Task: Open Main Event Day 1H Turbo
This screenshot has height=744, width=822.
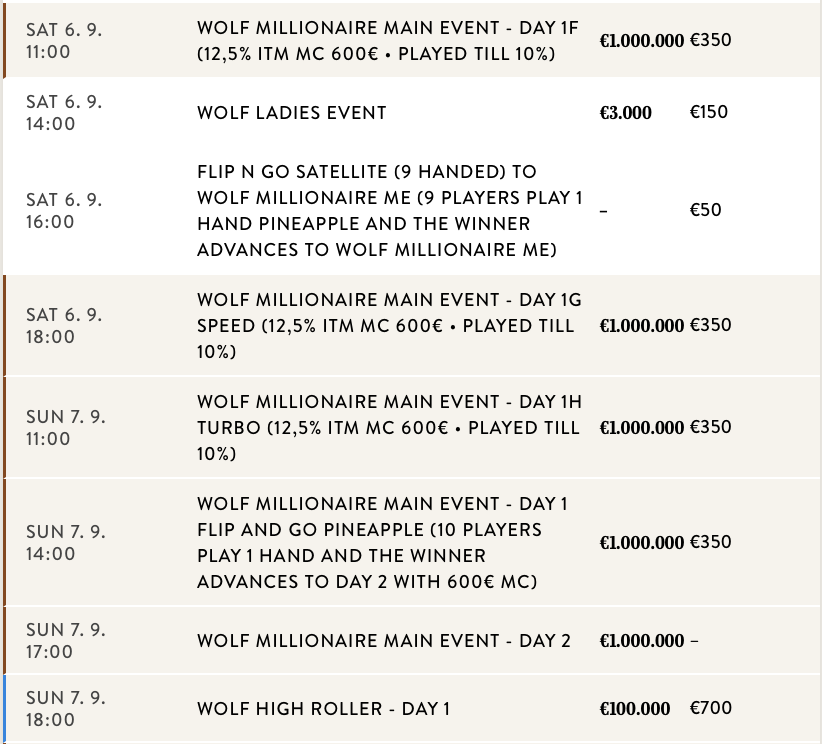Action: pyautogui.click(x=389, y=427)
